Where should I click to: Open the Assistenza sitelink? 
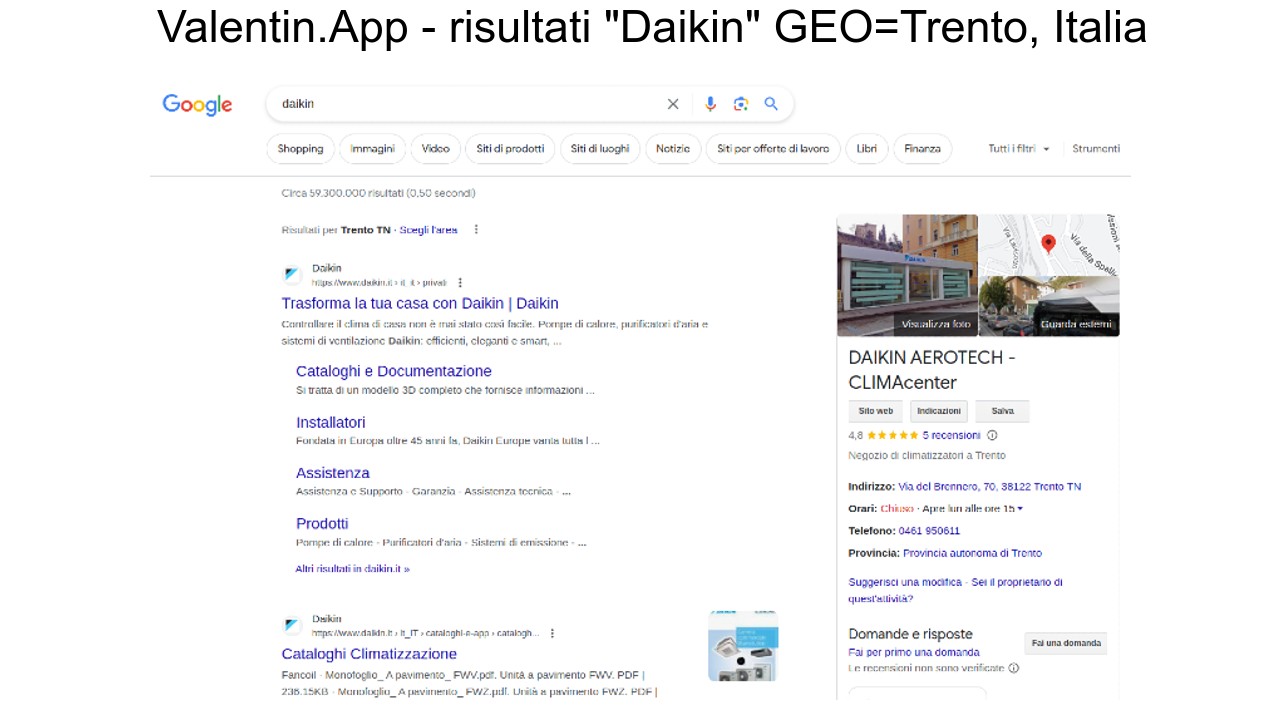[x=333, y=473]
